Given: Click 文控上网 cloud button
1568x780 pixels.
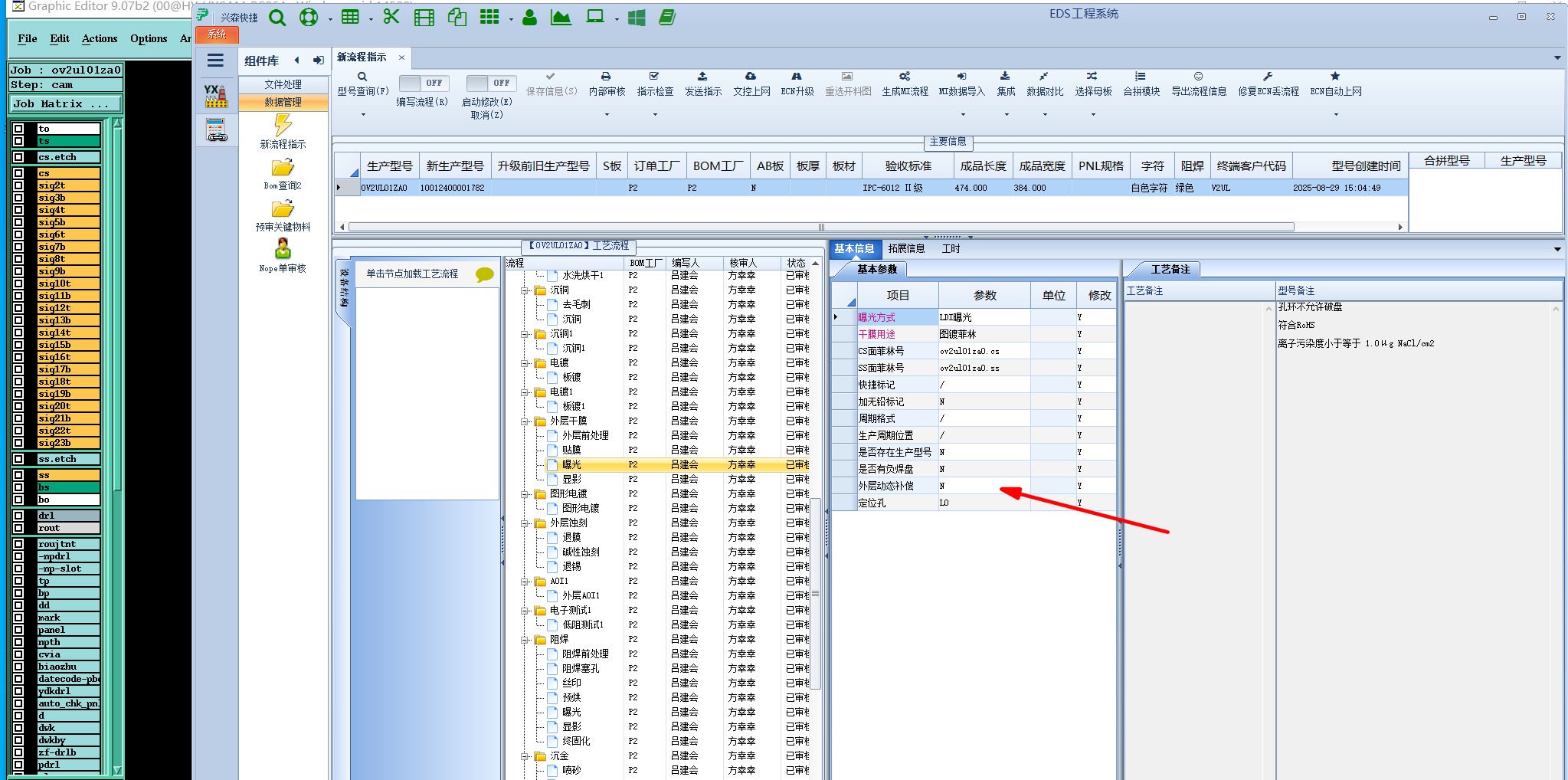Looking at the screenshot, I should coord(751,84).
